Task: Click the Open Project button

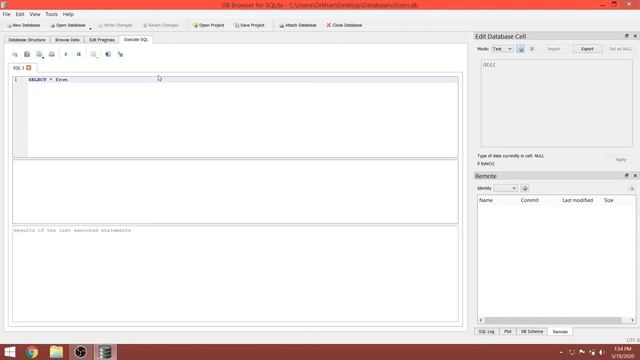Action: (x=209, y=25)
